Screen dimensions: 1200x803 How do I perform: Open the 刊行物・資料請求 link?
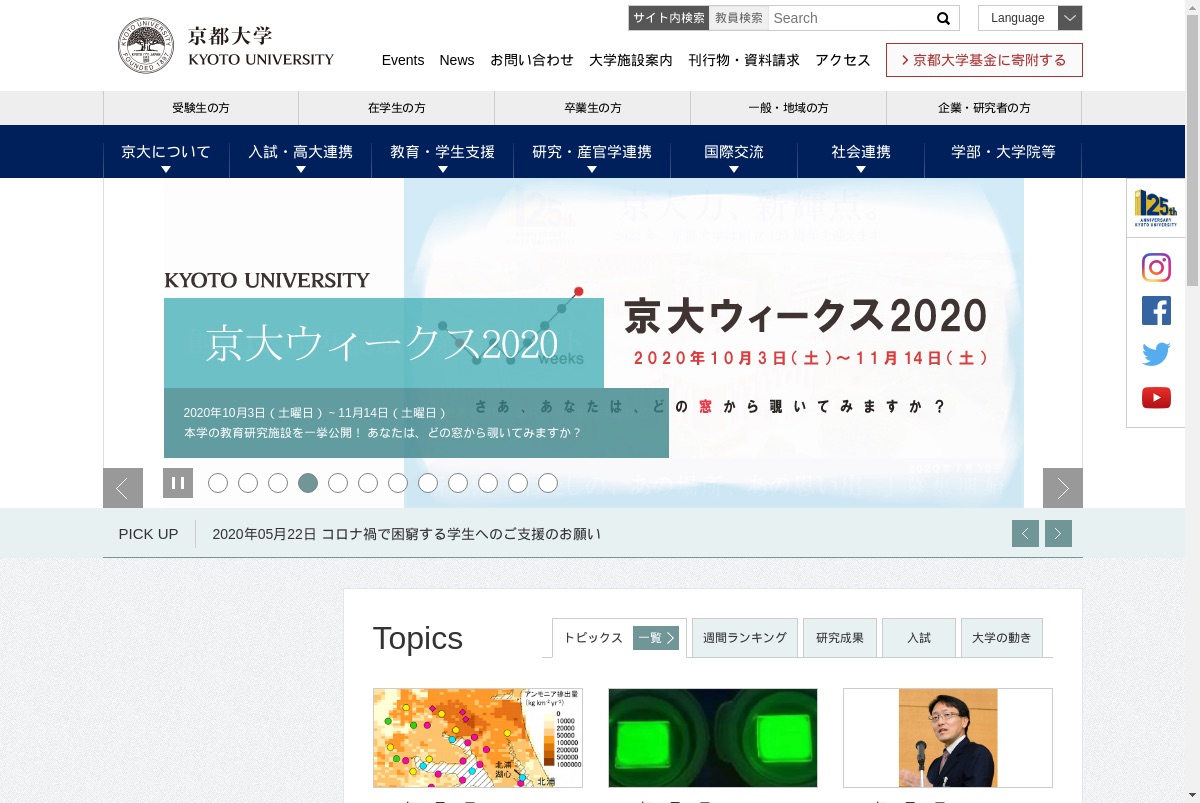744,60
